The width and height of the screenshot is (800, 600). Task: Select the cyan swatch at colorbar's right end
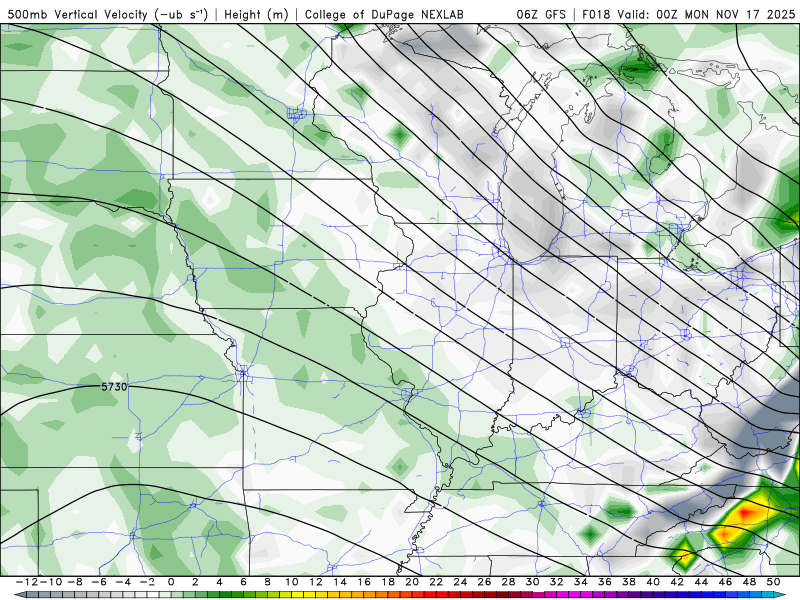779,595
